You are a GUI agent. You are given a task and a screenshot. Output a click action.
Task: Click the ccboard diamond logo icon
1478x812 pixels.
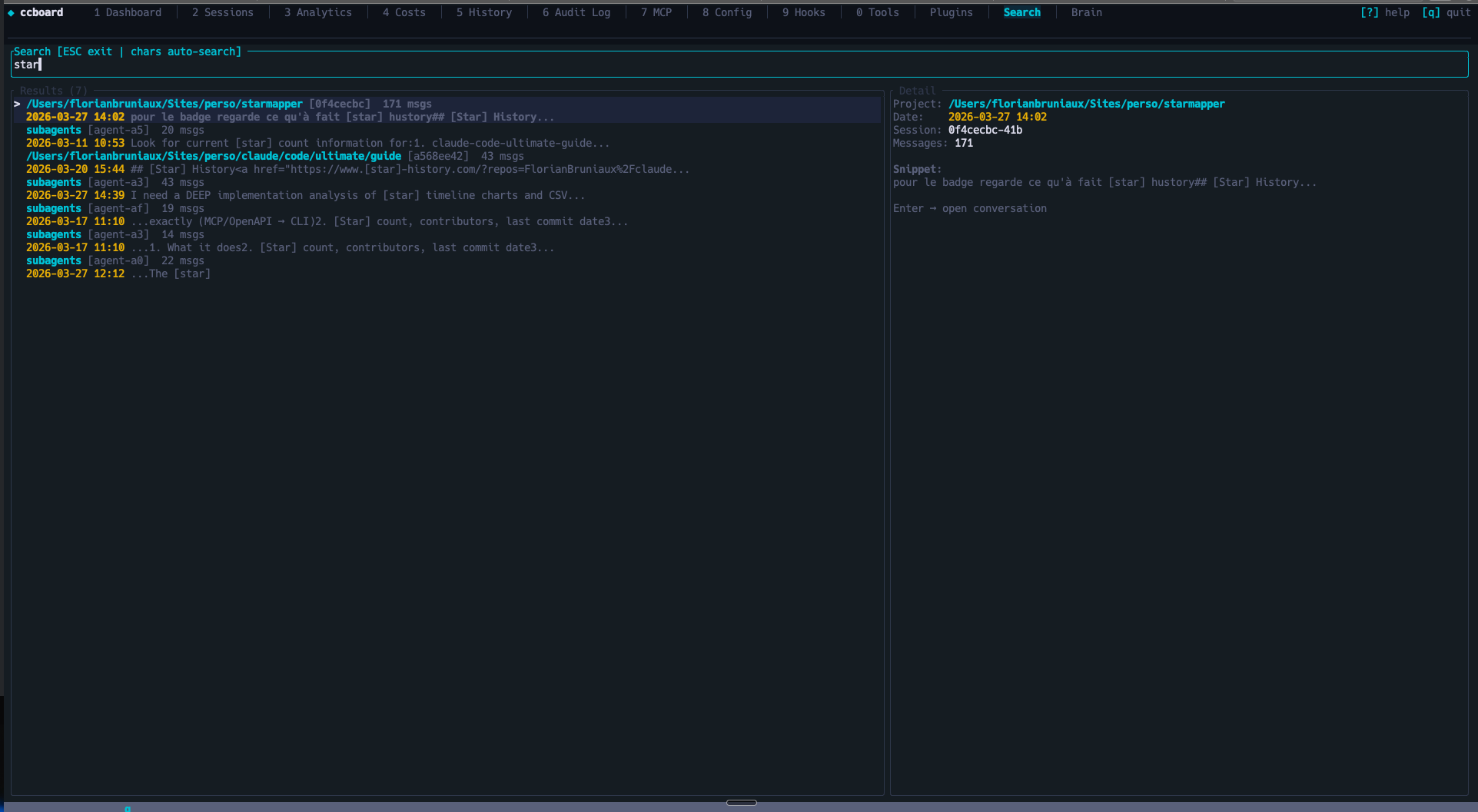tap(11, 13)
